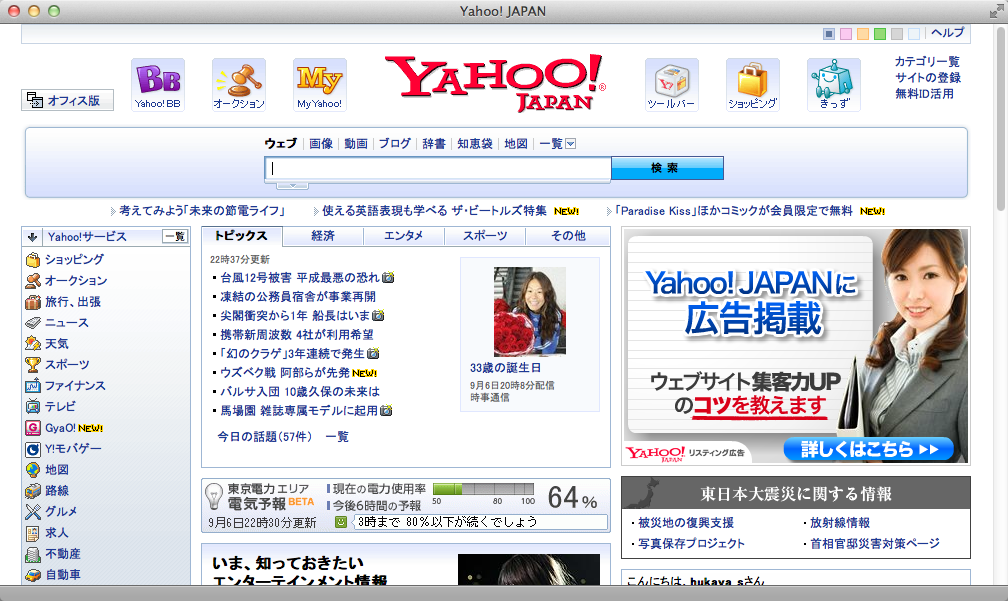Click inside the web search text field

[438, 168]
